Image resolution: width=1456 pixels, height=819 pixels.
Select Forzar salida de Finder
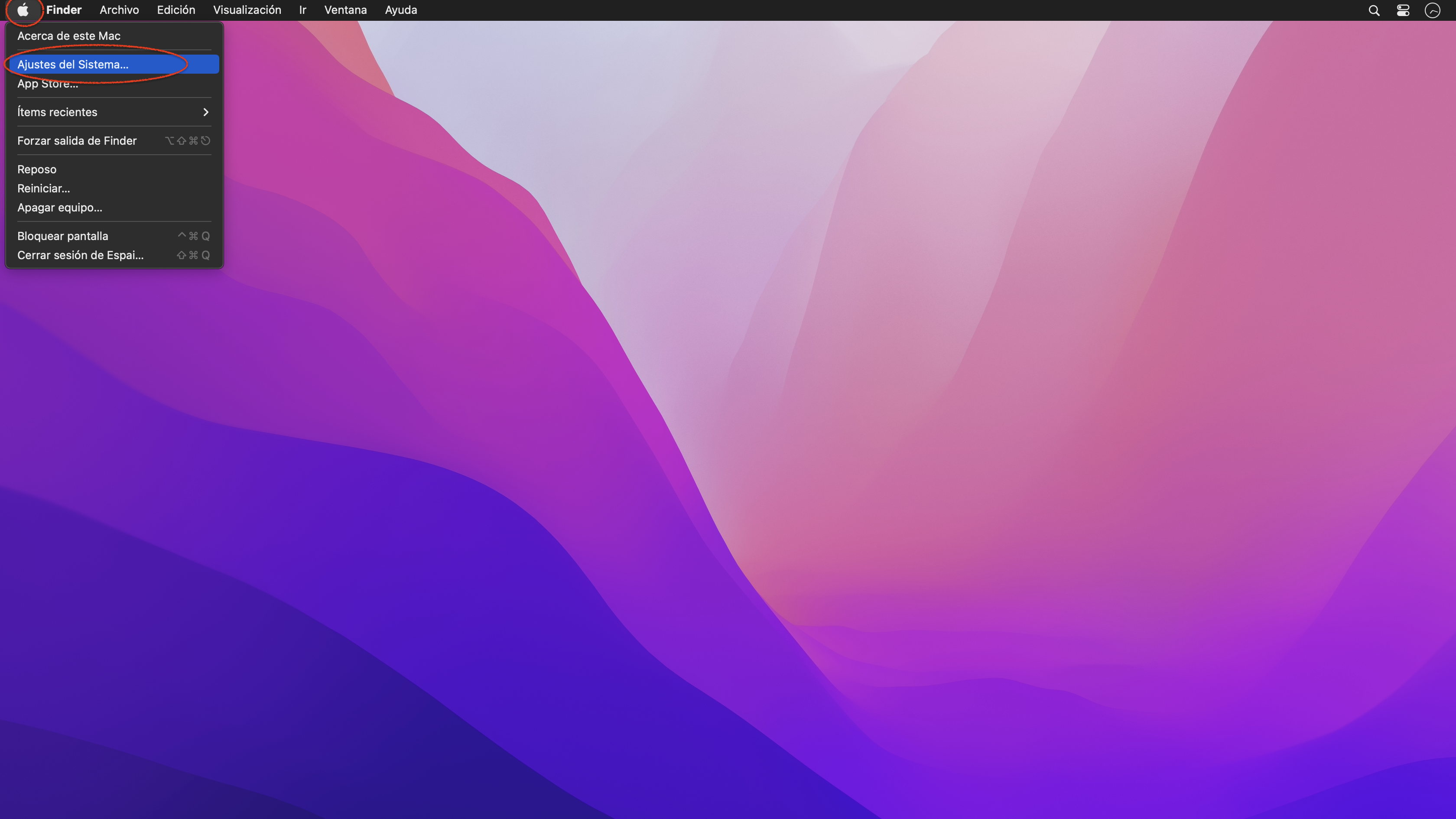77,141
